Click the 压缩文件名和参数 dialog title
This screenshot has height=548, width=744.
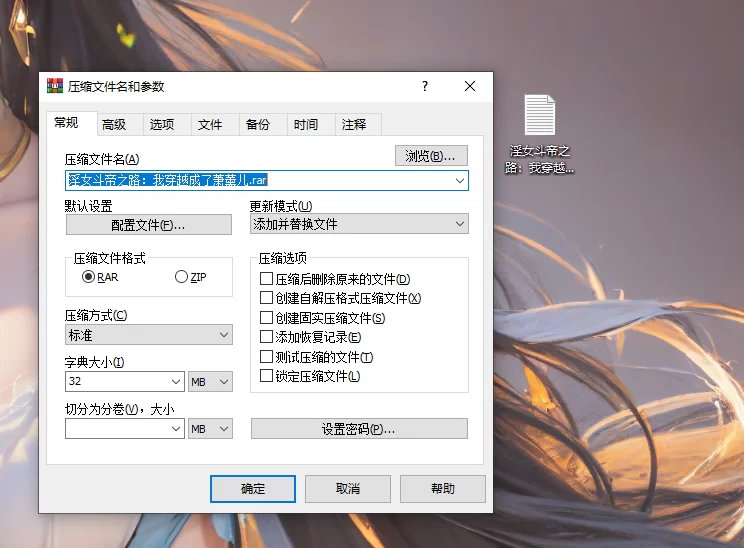[x=116, y=86]
